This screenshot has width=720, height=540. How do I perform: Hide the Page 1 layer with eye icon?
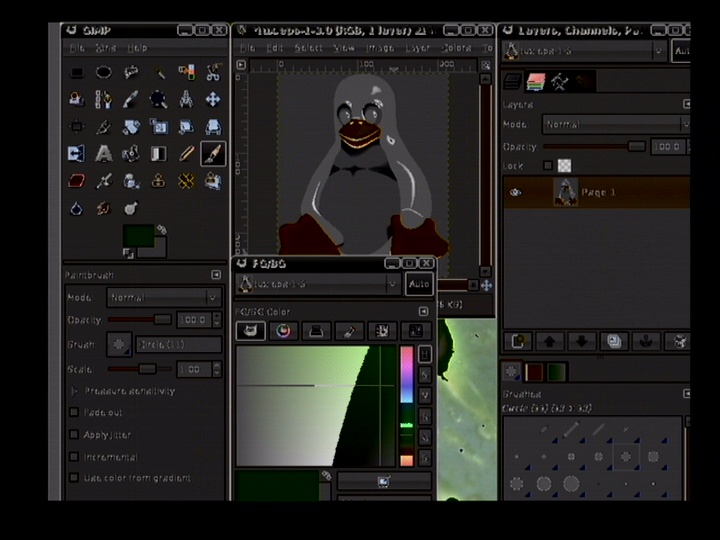pos(515,193)
